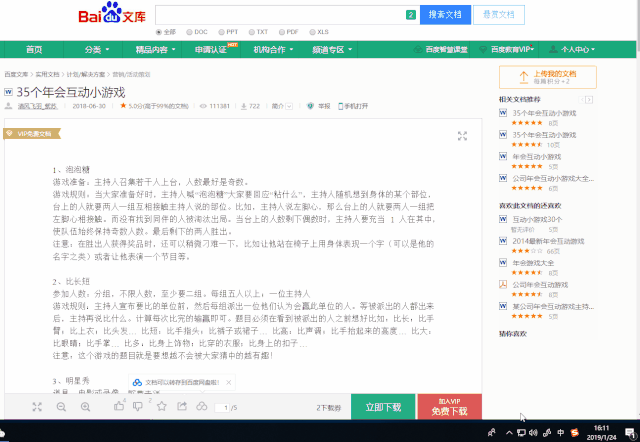This screenshot has width=640, height=442.
Task: Dislike the document with thumbs down
Action: point(138,406)
